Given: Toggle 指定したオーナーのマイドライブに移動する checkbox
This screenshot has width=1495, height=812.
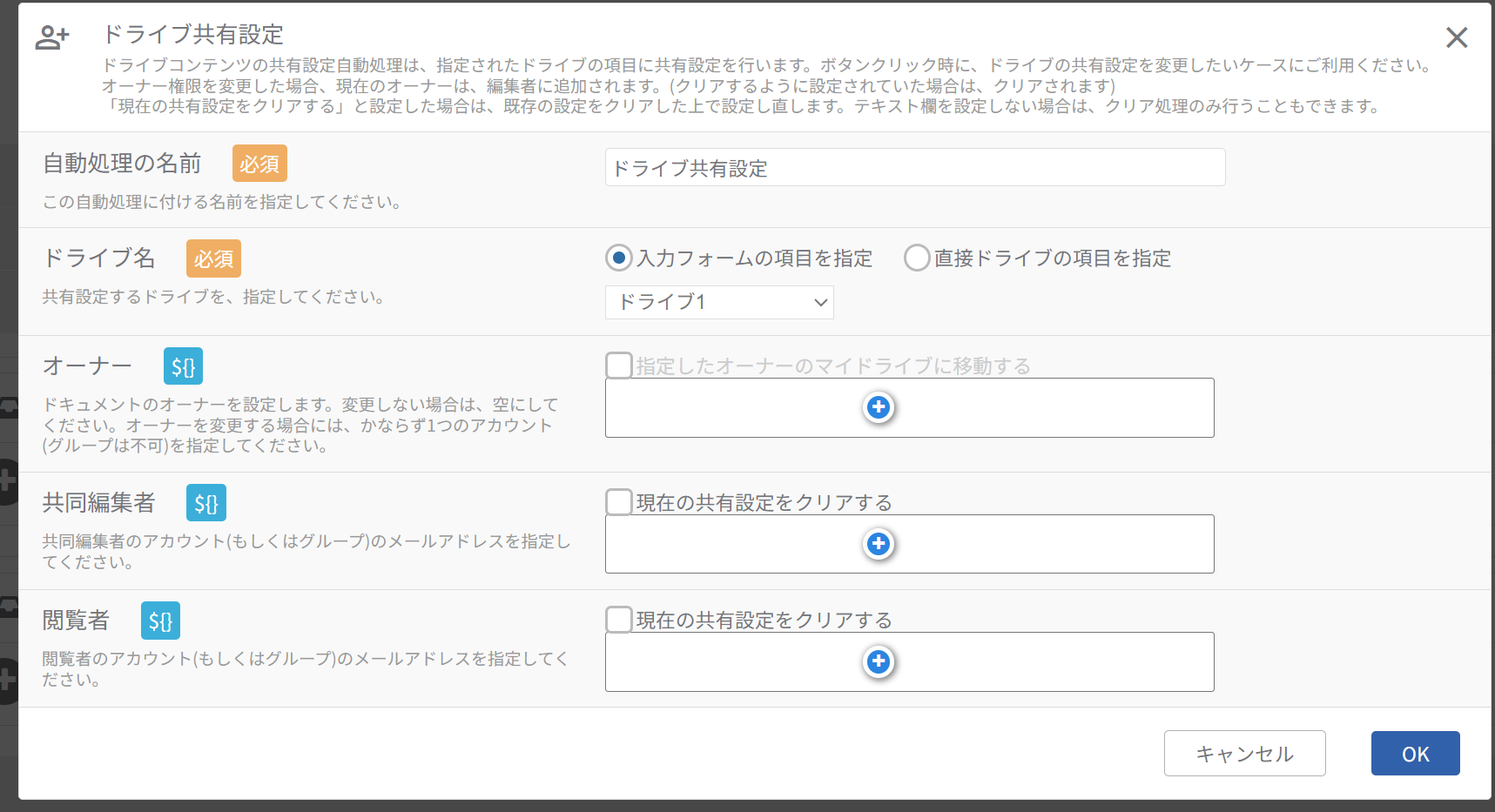Looking at the screenshot, I should (619, 366).
